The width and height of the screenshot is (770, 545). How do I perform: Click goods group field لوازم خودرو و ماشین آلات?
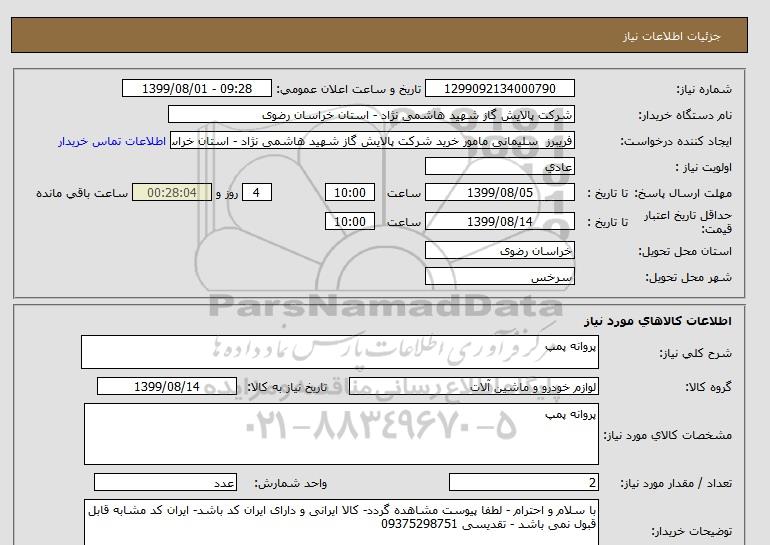[474, 386]
